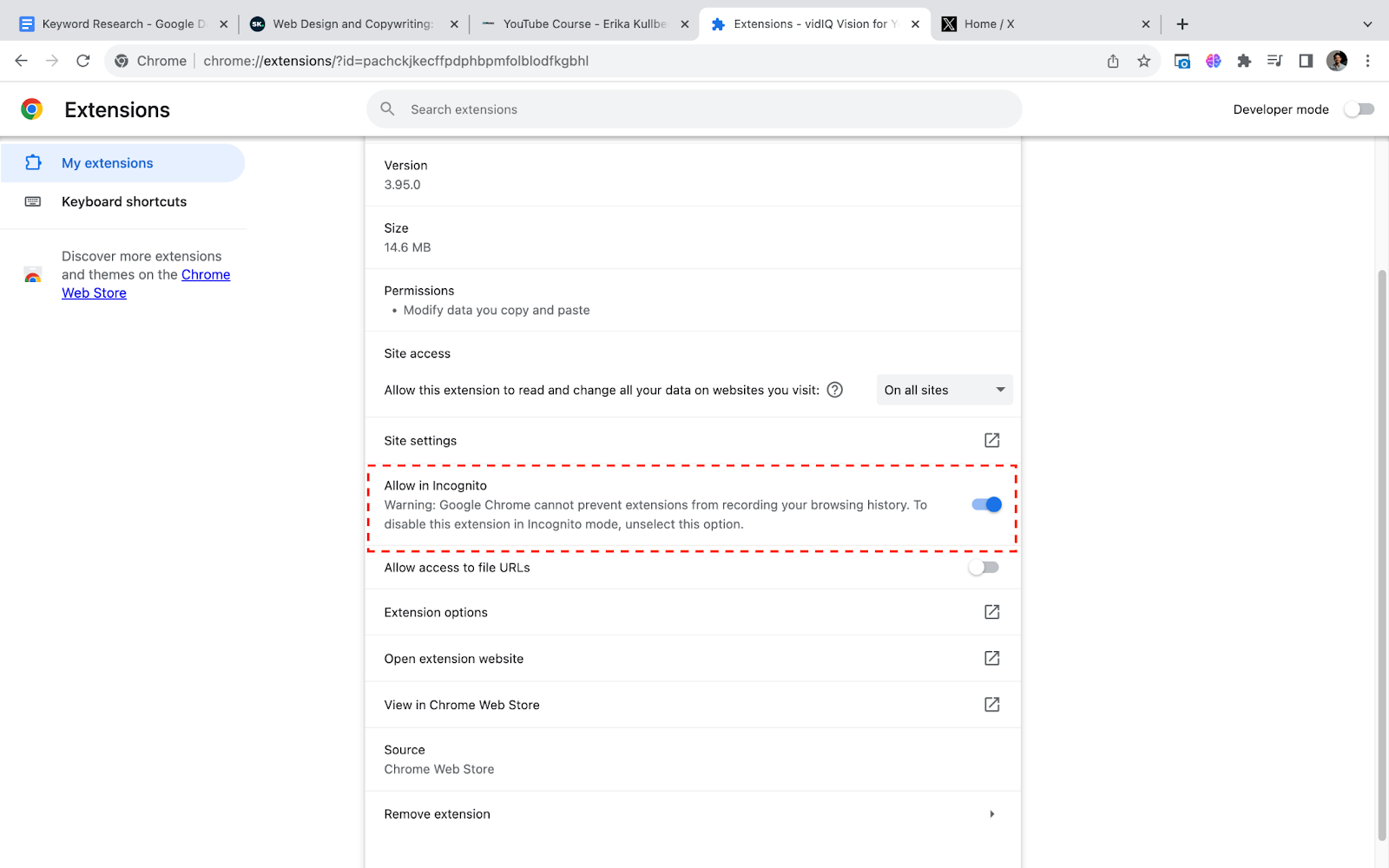Screen dimensions: 1389x868
Task: Switch to the Web Design and Copywriting tab
Action: click(x=353, y=24)
